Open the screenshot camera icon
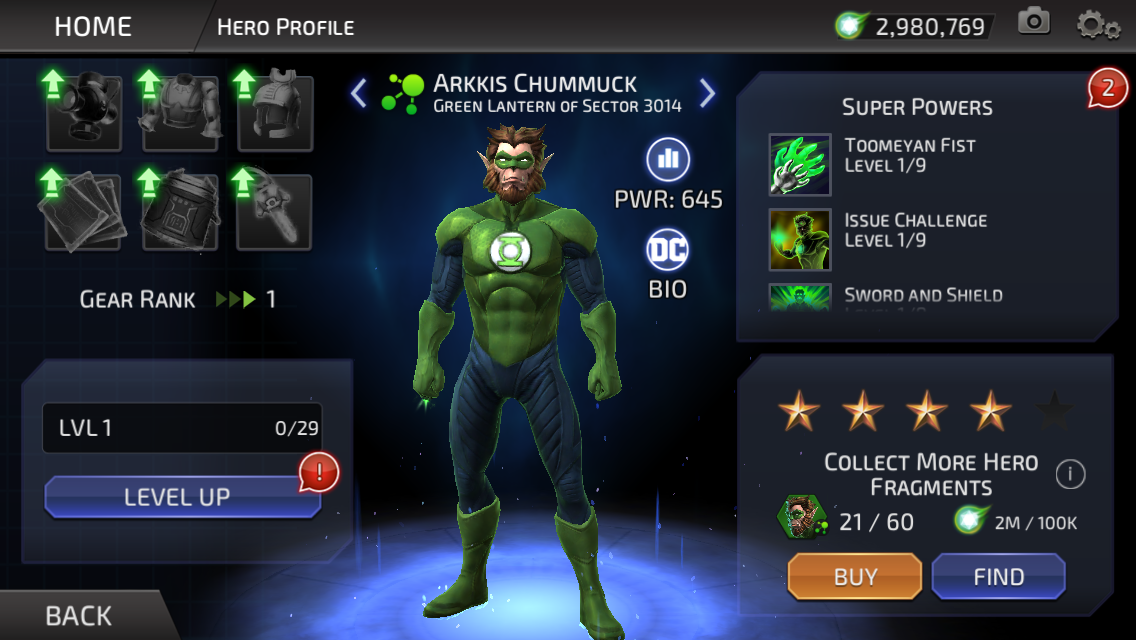The image size is (1136, 640). [x=1034, y=22]
